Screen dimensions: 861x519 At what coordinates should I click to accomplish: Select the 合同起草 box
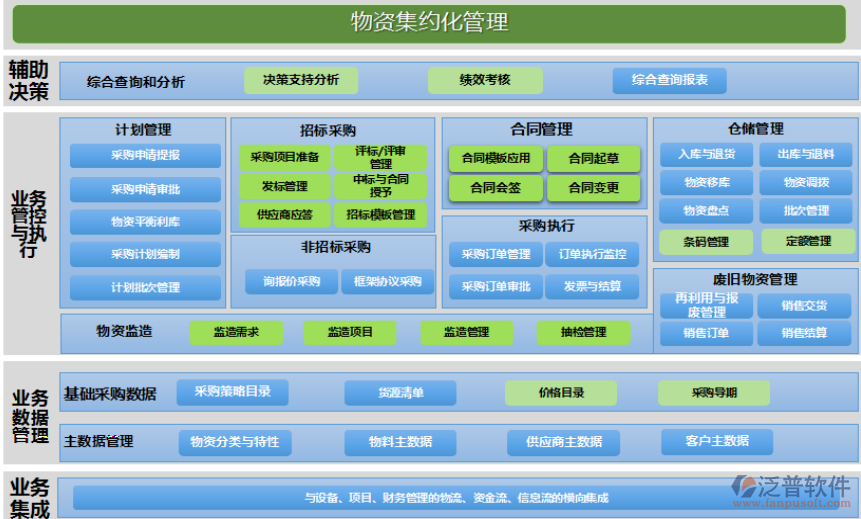click(594, 159)
